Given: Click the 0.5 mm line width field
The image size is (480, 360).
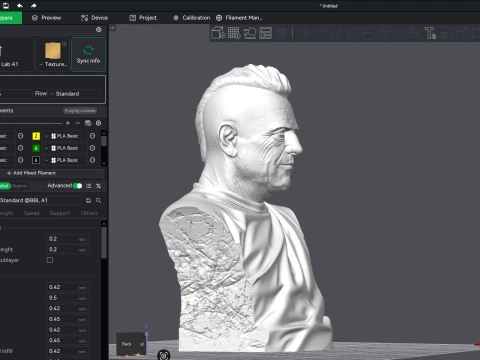Looking at the screenshot, I should [67, 298].
